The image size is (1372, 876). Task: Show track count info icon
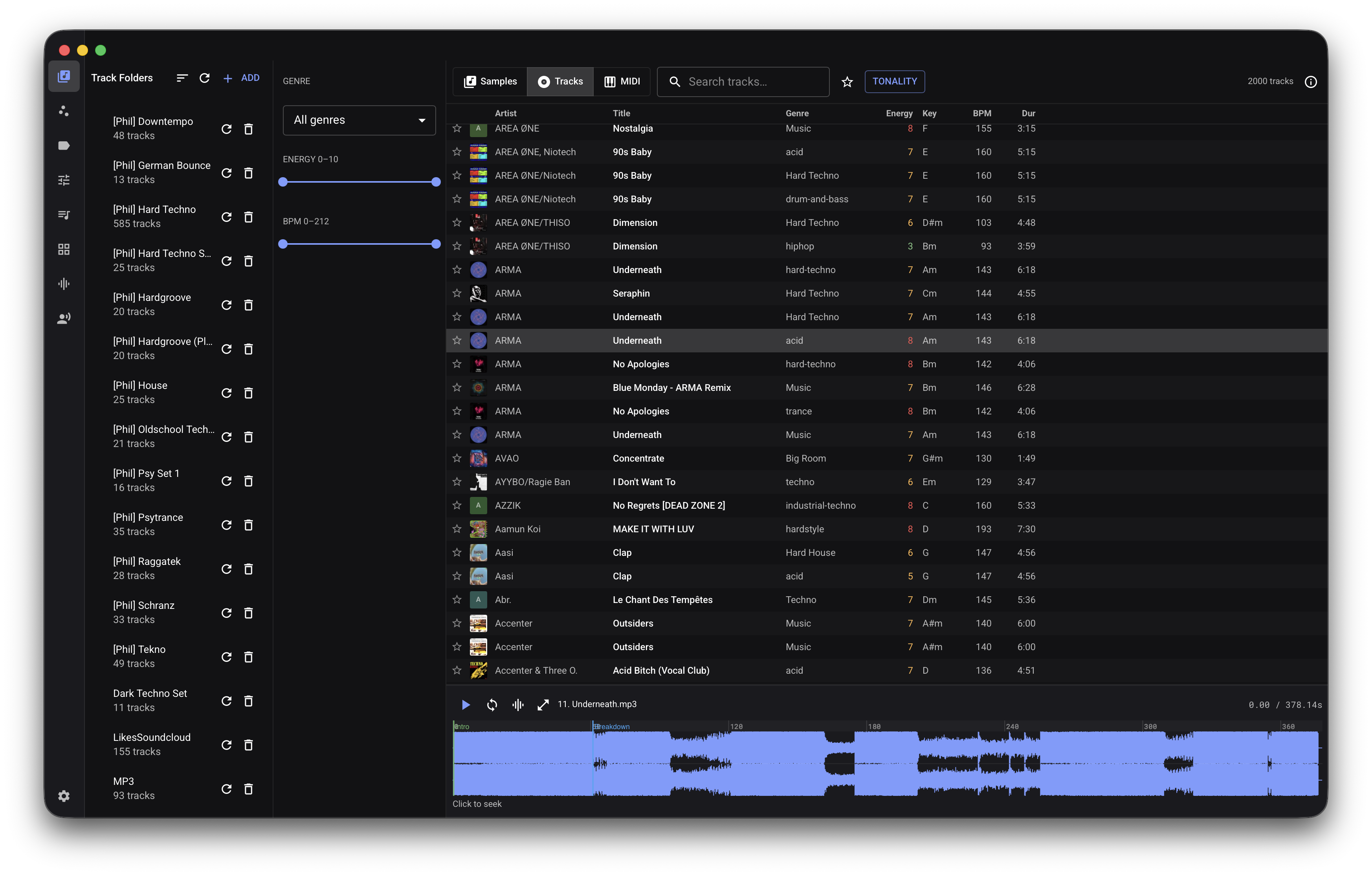[x=1310, y=81]
